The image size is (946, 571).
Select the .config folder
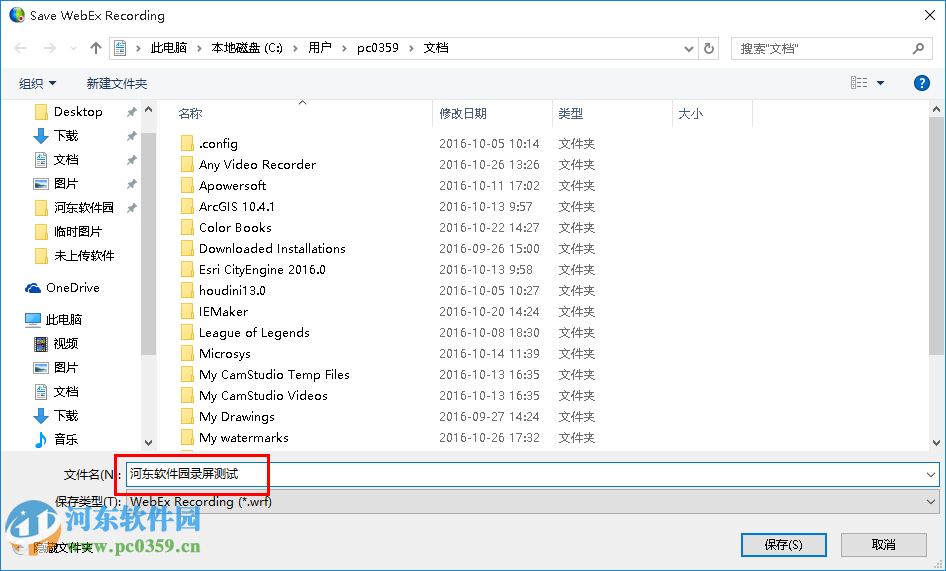pos(218,144)
